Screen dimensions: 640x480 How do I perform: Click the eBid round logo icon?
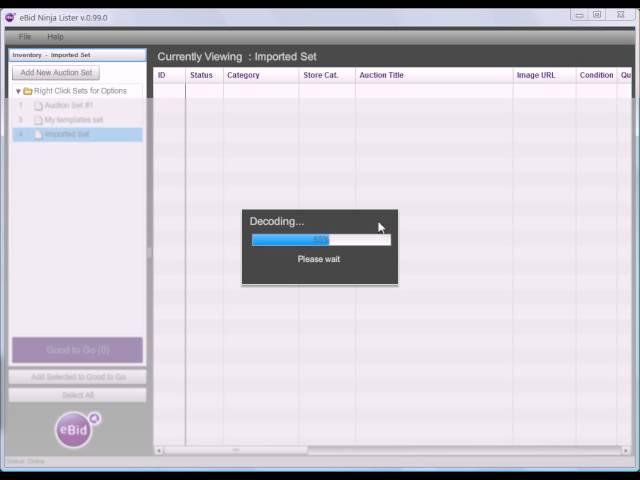click(x=74, y=429)
